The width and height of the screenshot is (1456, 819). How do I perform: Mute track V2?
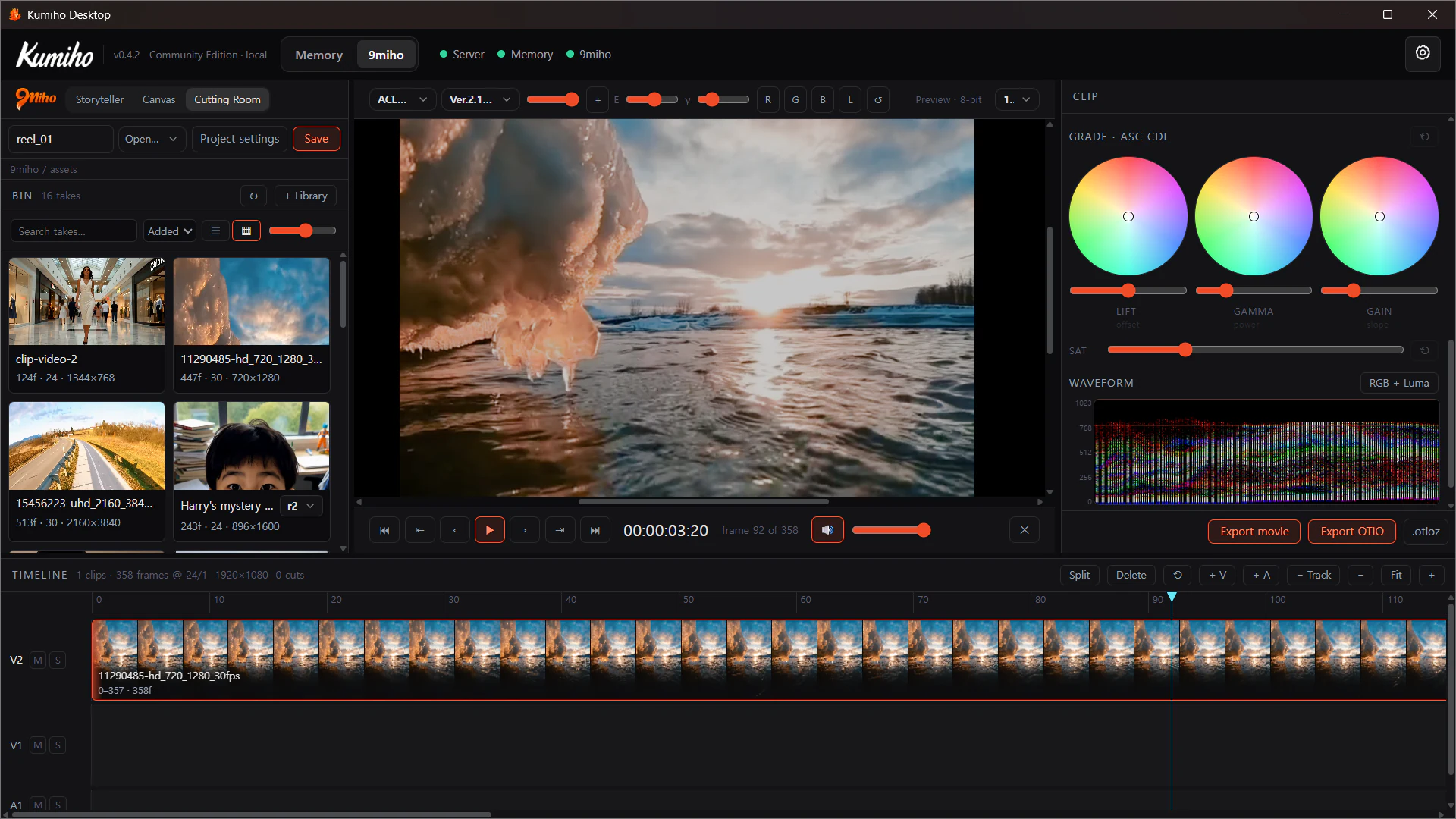38,661
